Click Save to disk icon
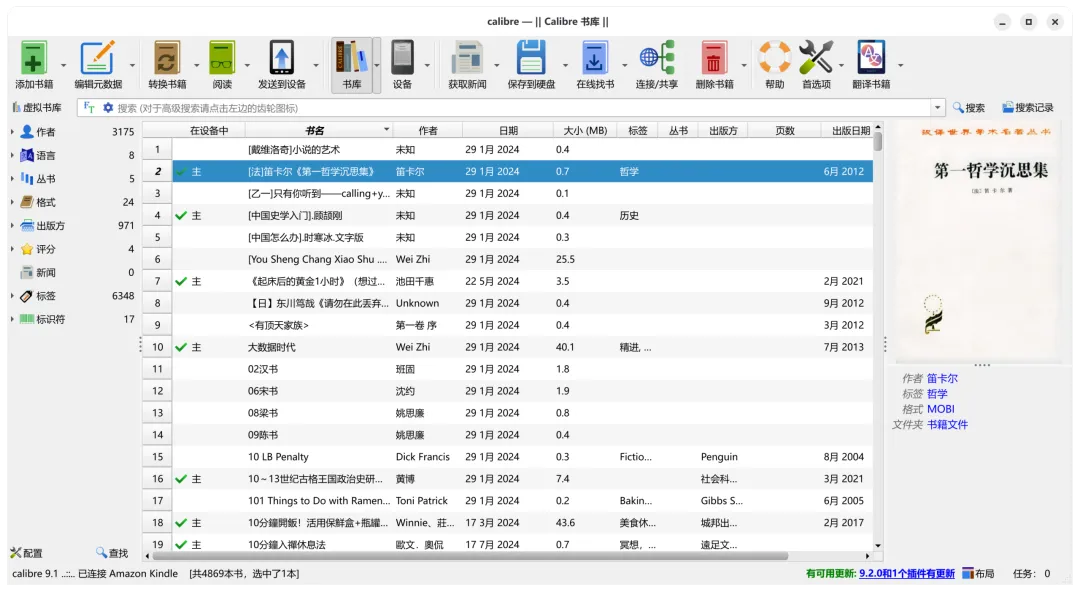 point(531,58)
